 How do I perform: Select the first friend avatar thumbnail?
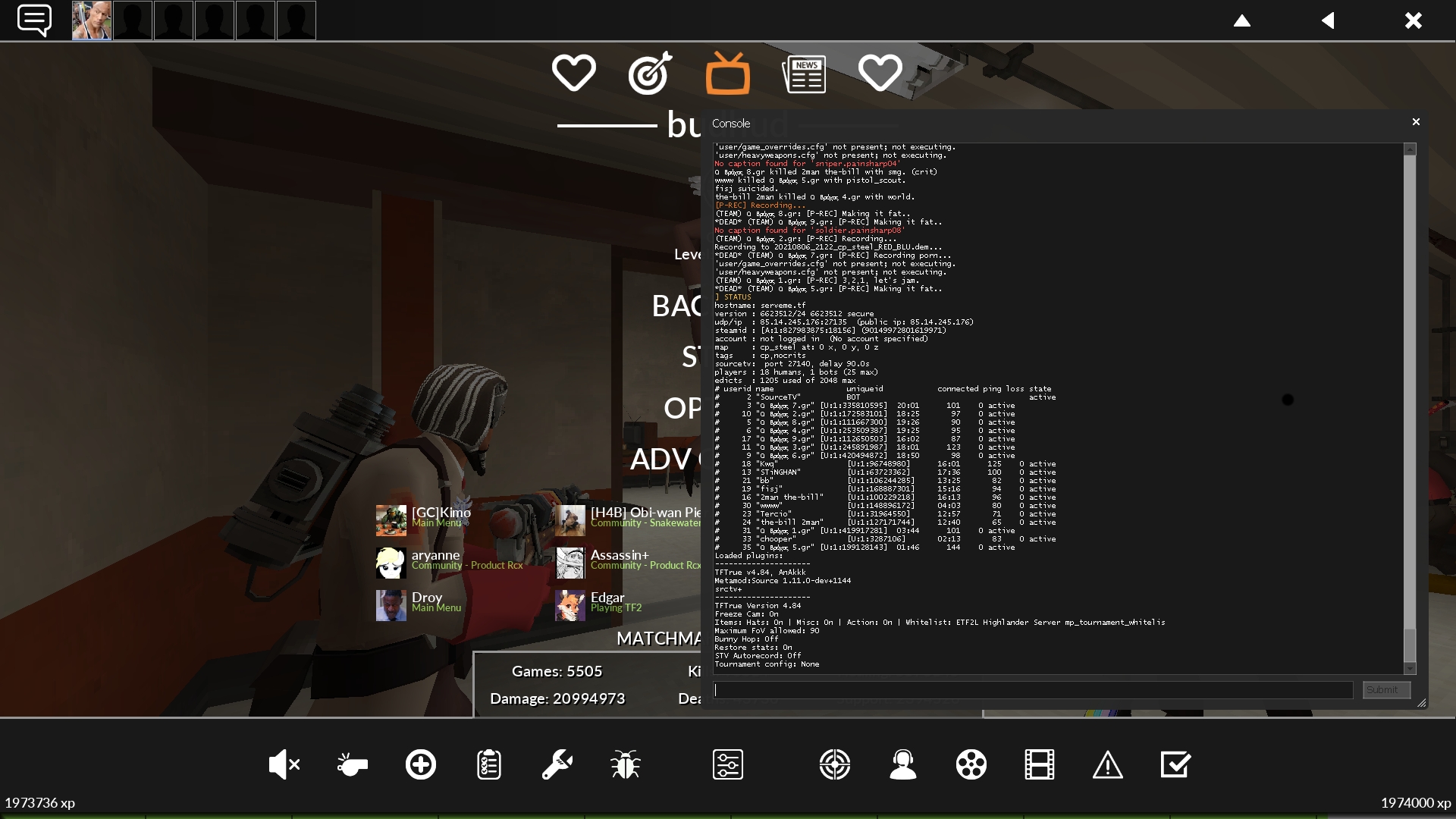click(92, 20)
